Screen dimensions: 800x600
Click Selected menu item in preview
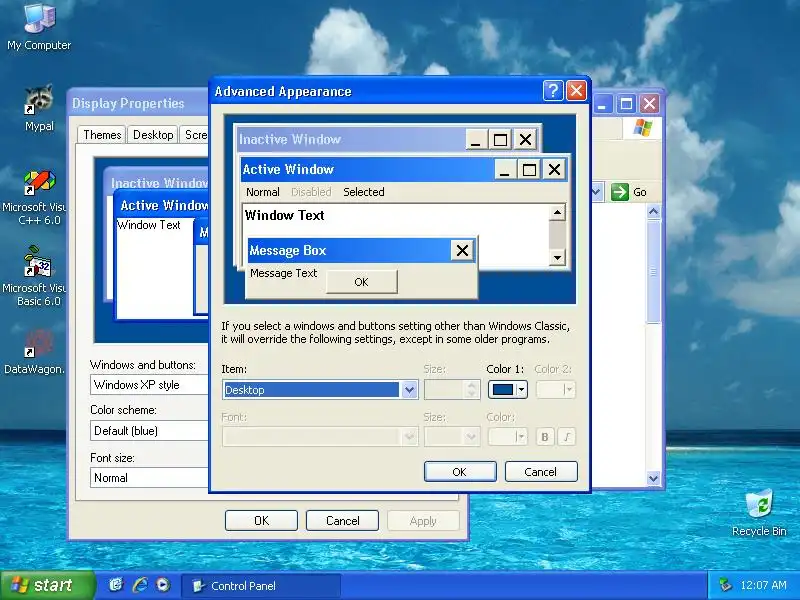coord(364,192)
